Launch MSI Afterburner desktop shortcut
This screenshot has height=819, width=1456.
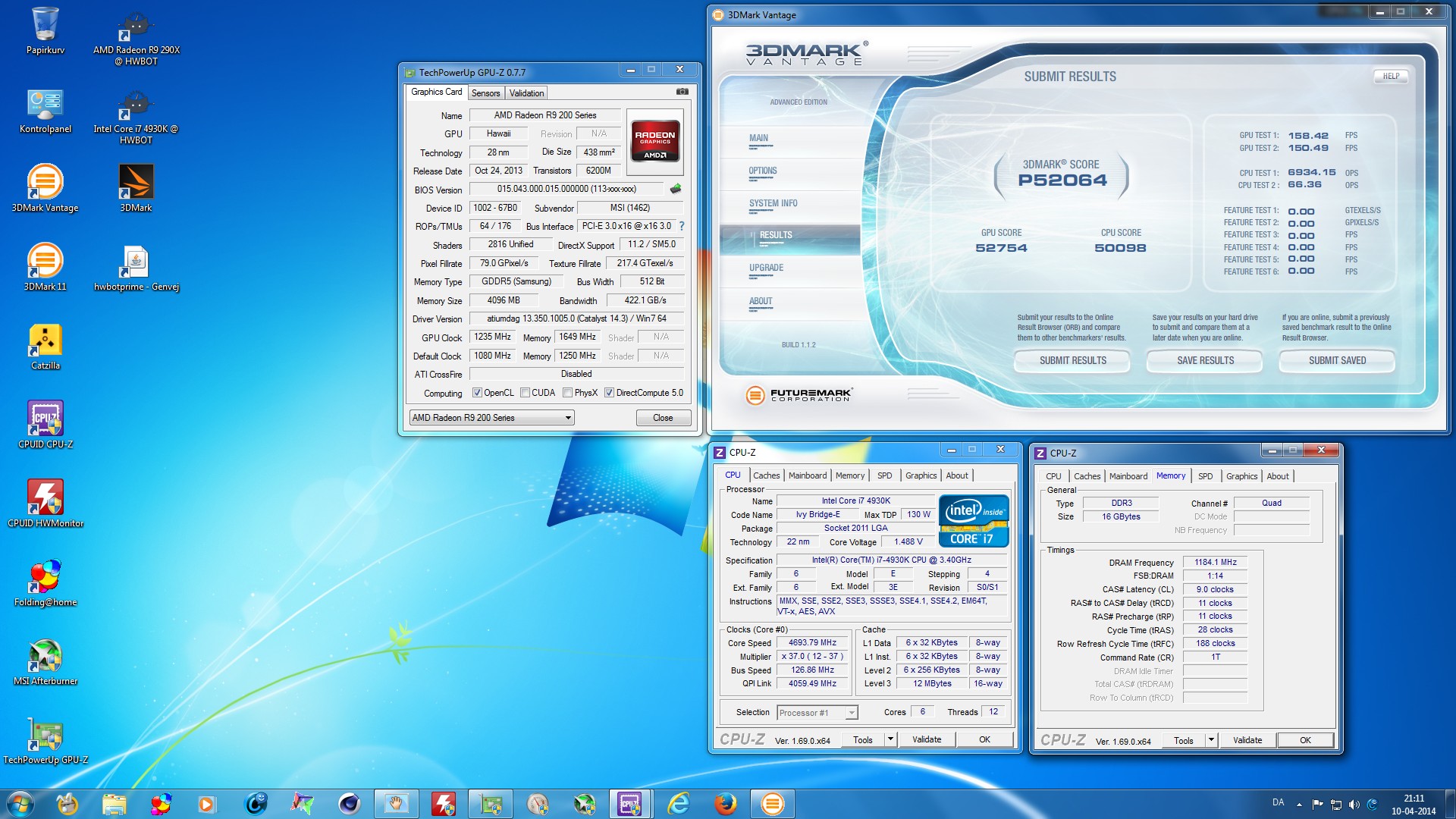pos(45,662)
